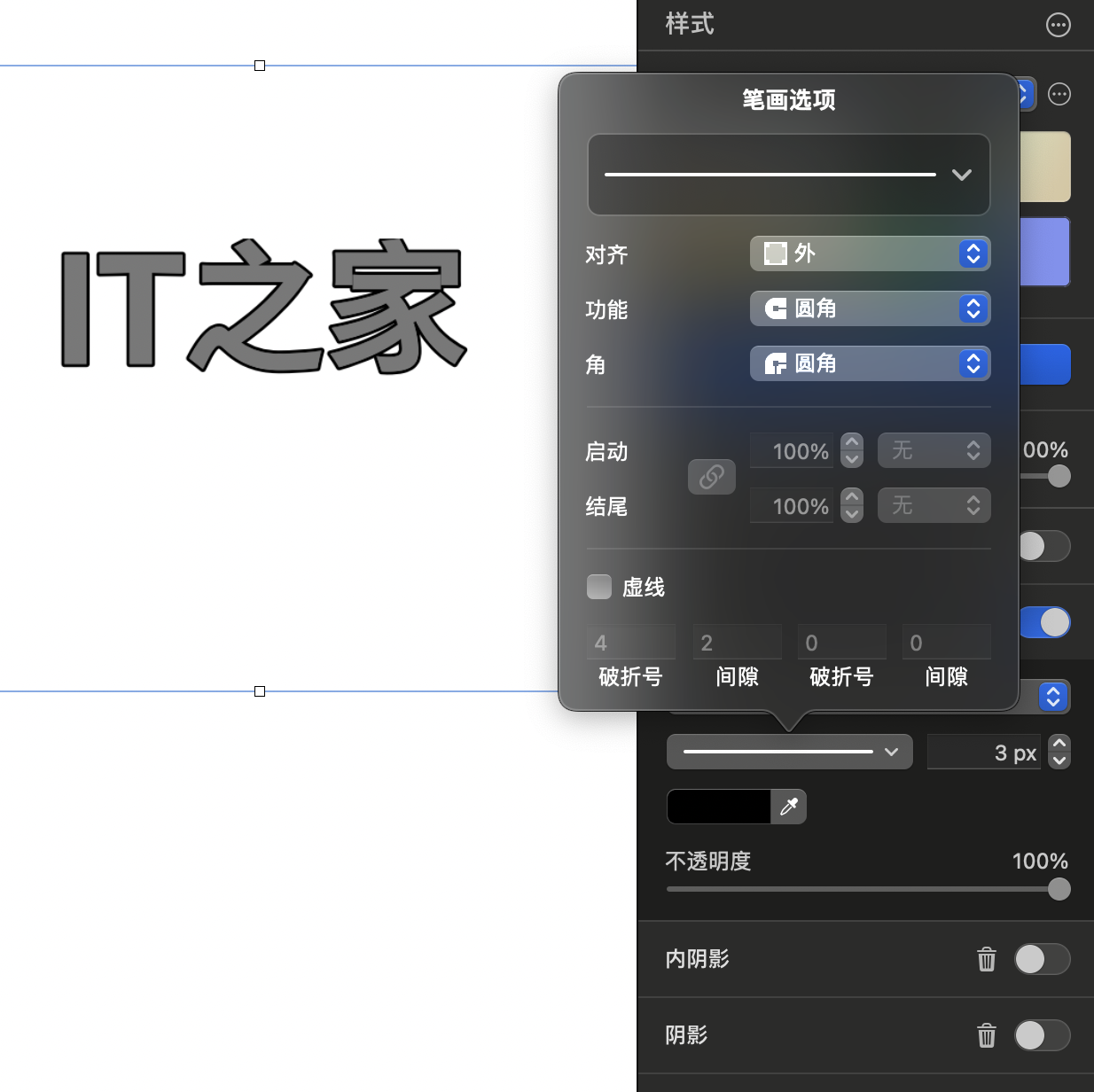Click the second 破折号 field showing 0
Screen dimensions: 1094x1092
pyautogui.click(x=842, y=642)
